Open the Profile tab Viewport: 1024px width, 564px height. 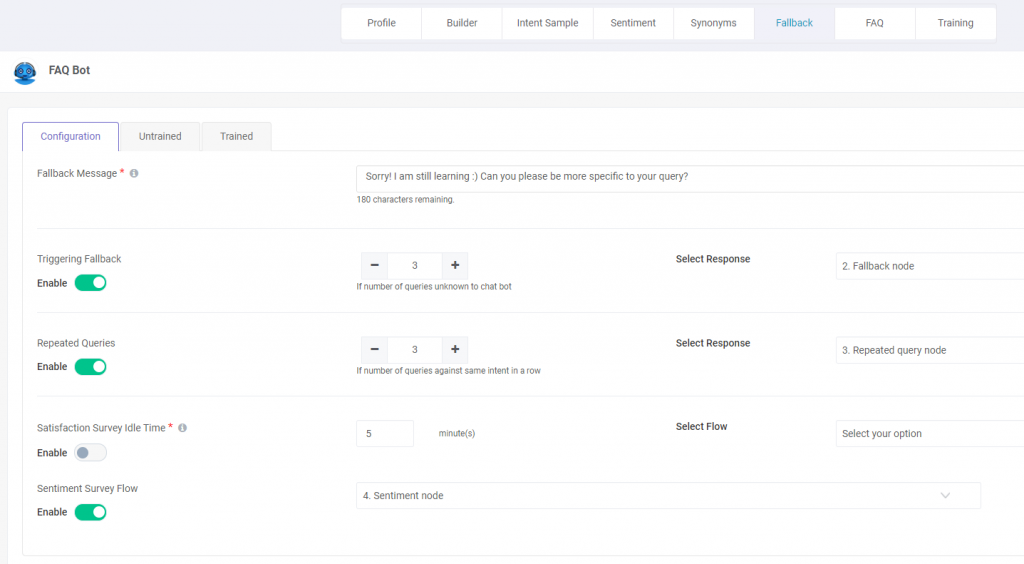click(381, 24)
